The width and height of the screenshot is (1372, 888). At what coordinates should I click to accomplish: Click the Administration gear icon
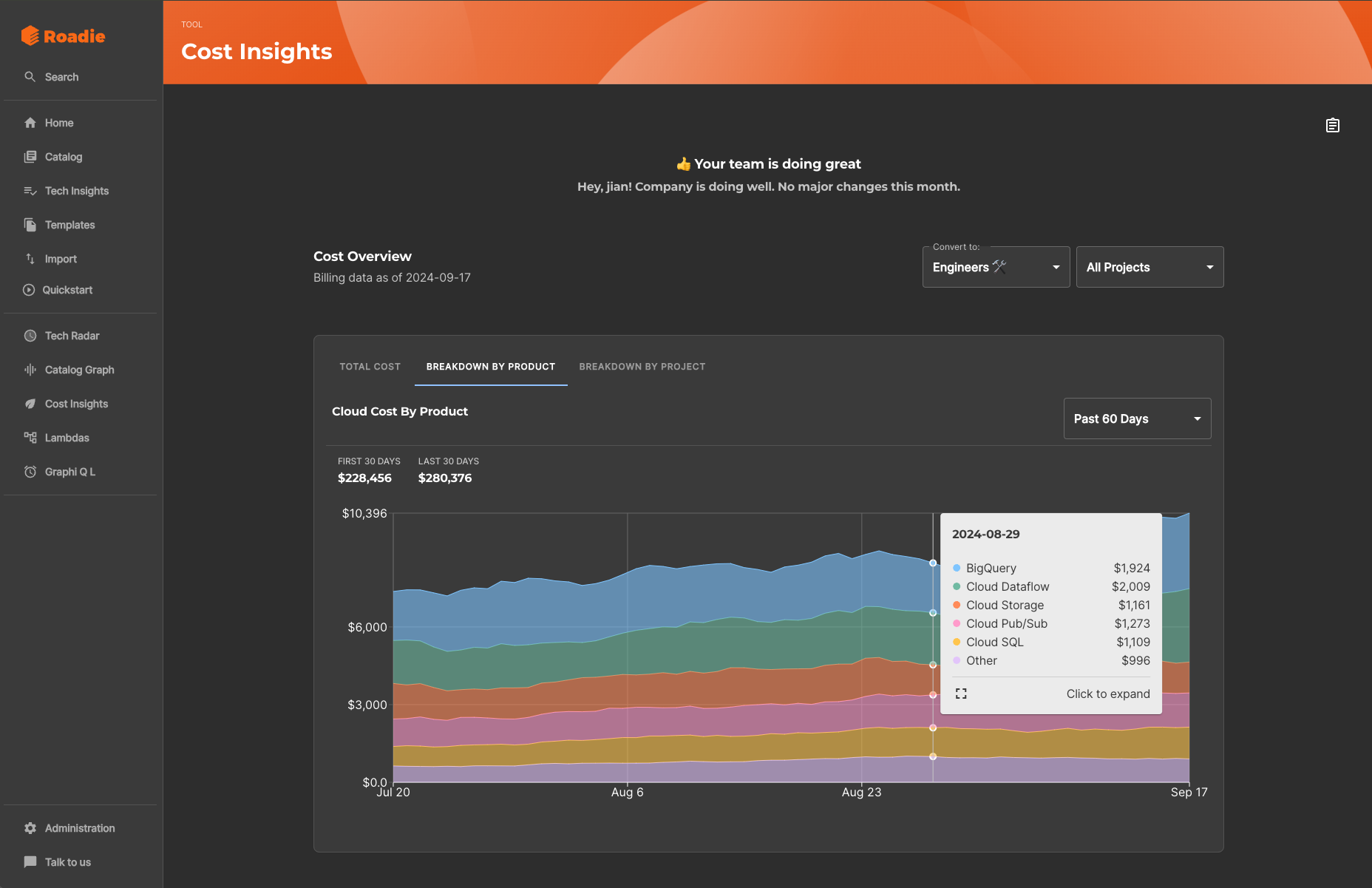point(30,828)
